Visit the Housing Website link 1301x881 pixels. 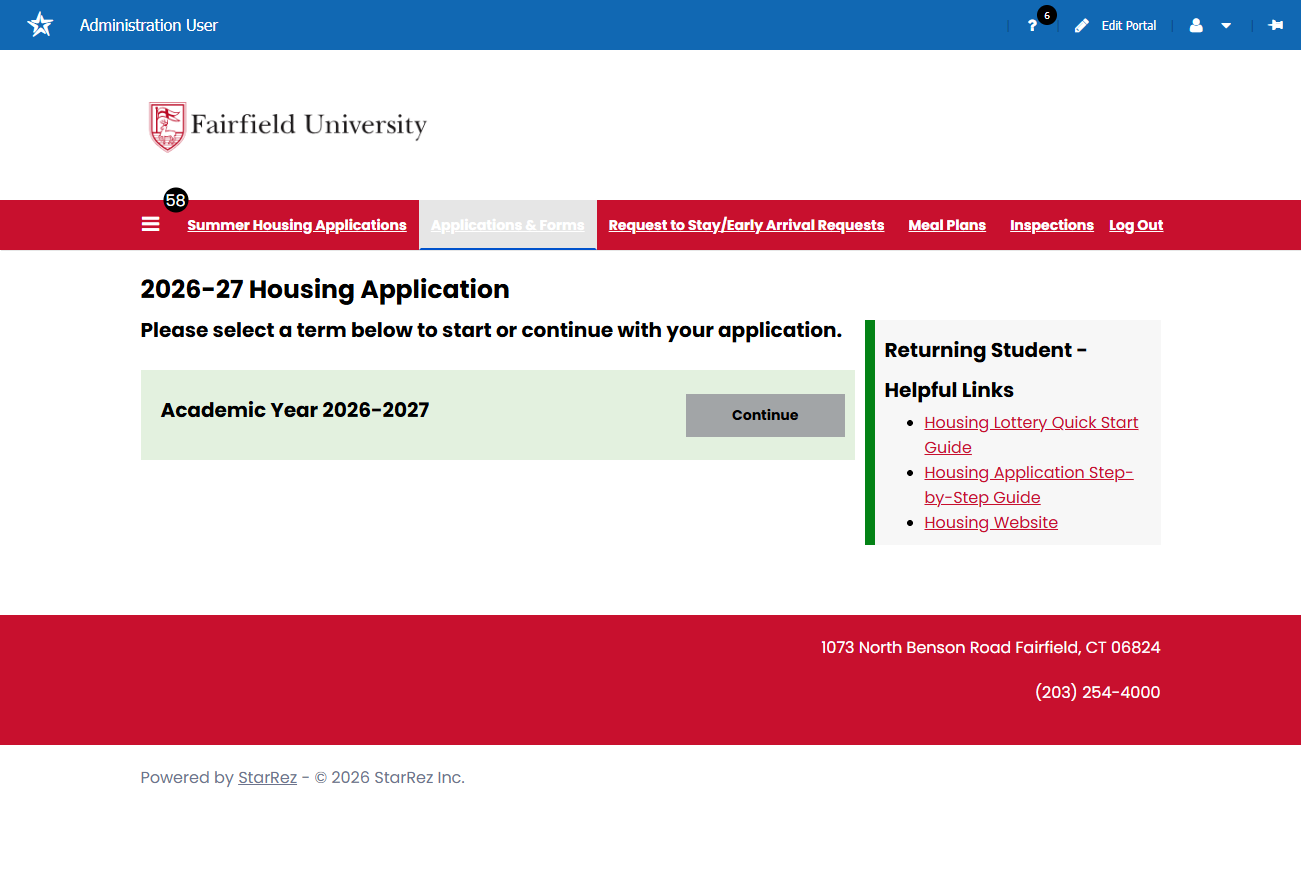coord(991,522)
